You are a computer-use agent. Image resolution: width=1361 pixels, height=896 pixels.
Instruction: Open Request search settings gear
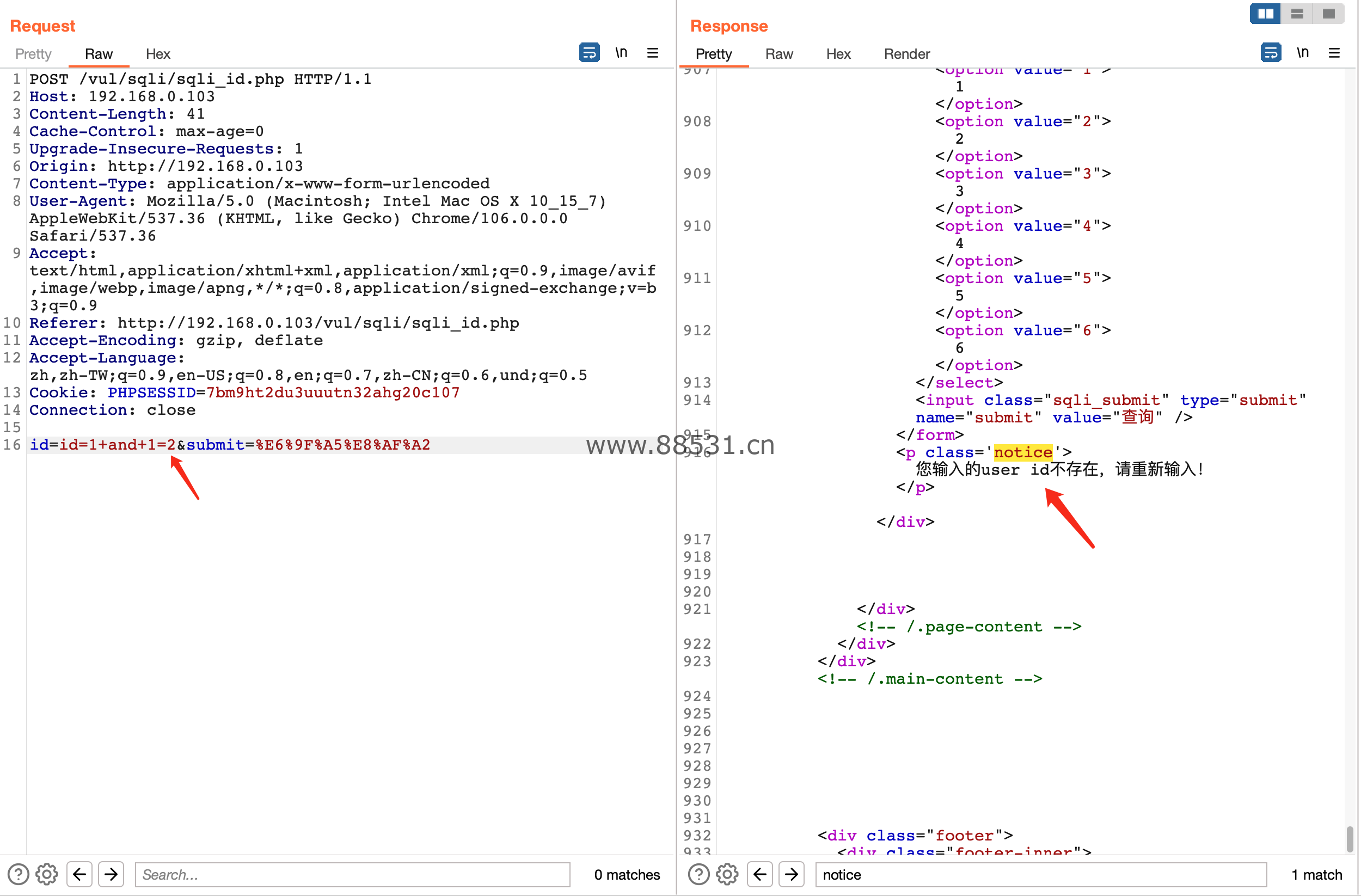point(47,874)
